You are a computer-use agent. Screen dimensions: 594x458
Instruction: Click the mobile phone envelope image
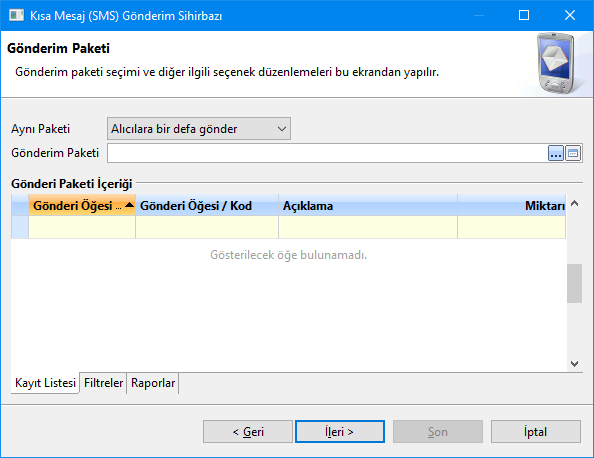coord(556,64)
